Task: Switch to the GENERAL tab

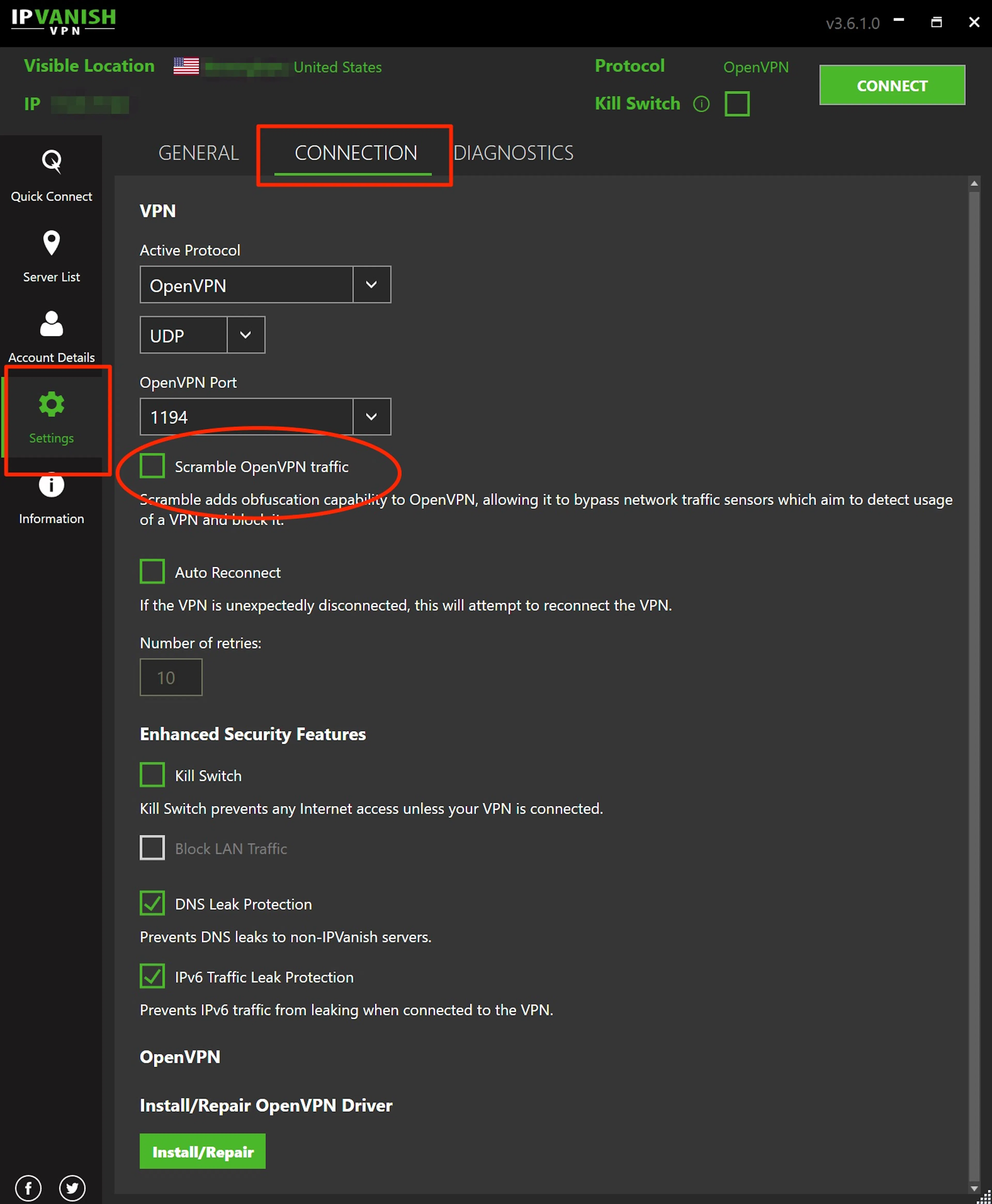Action: [x=198, y=153]
